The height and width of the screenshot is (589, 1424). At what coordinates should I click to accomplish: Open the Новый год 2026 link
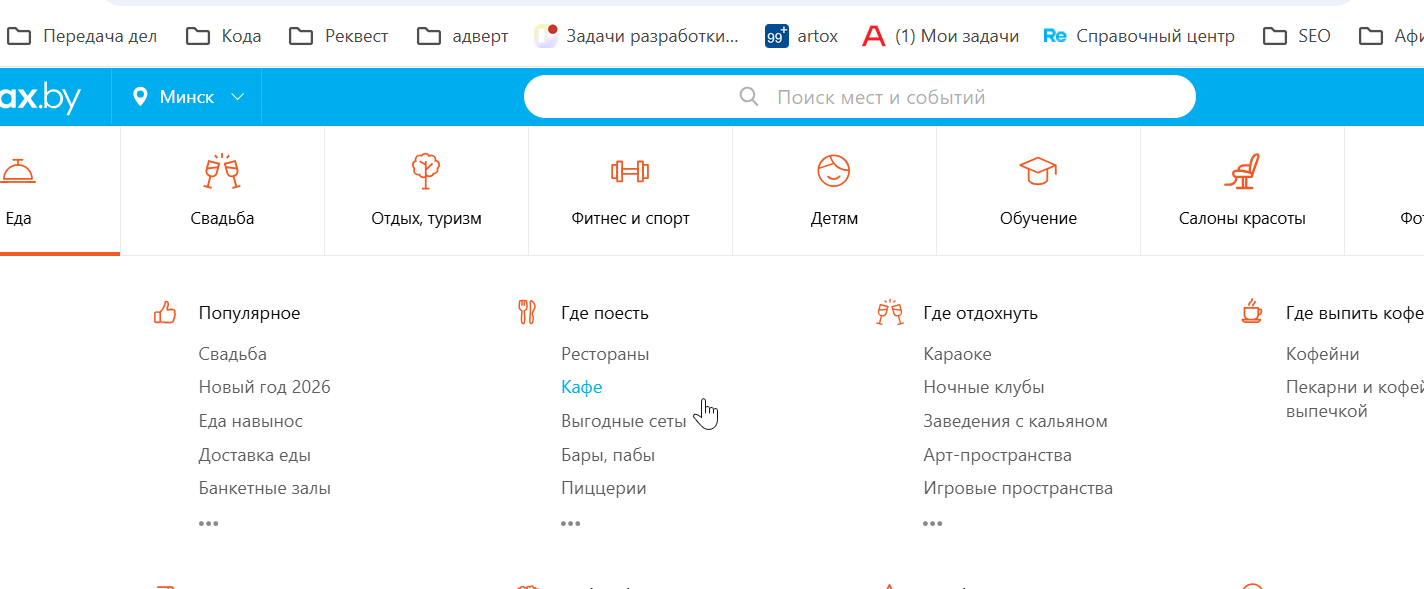264,387
